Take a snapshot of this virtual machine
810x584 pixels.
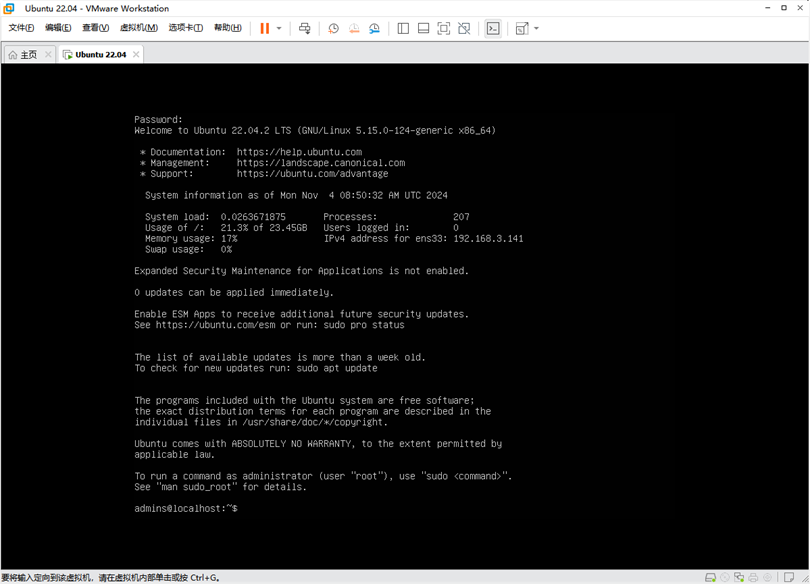click(334, 28)
